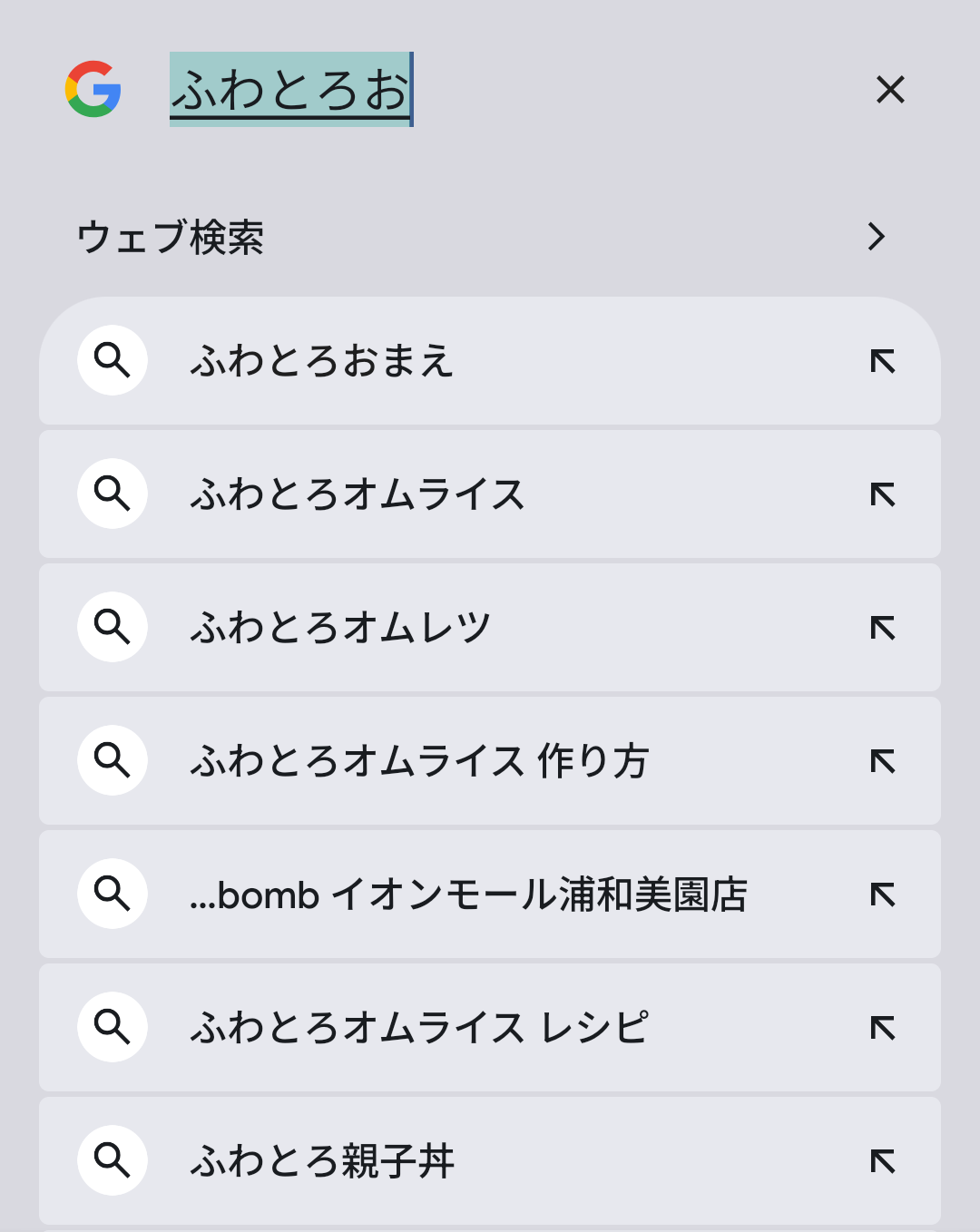Fill query with ふわとろオムライス arrow icon

[883, 494]
